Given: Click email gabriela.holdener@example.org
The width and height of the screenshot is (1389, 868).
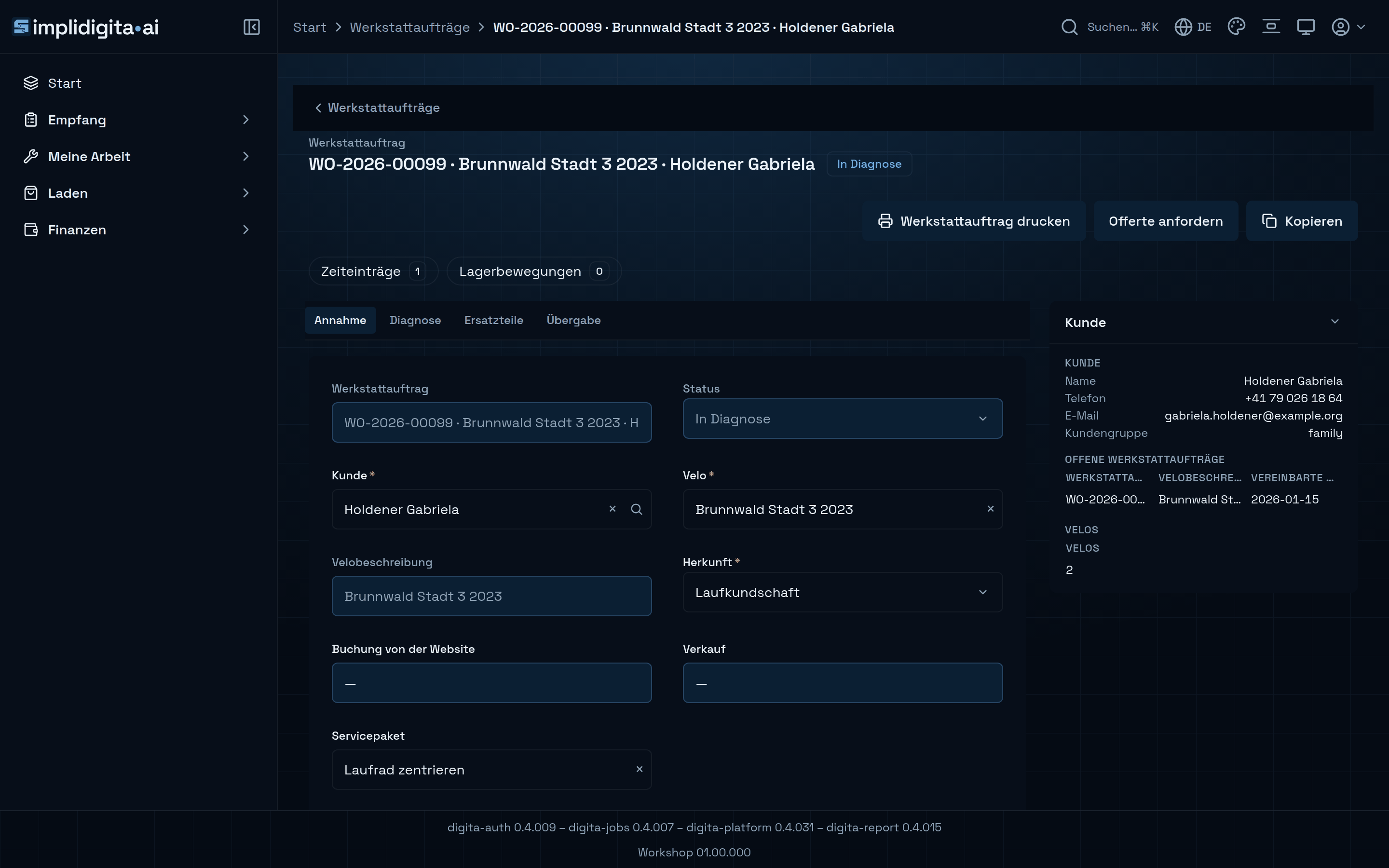Looking at the screenshot, I should [1253, 416].
